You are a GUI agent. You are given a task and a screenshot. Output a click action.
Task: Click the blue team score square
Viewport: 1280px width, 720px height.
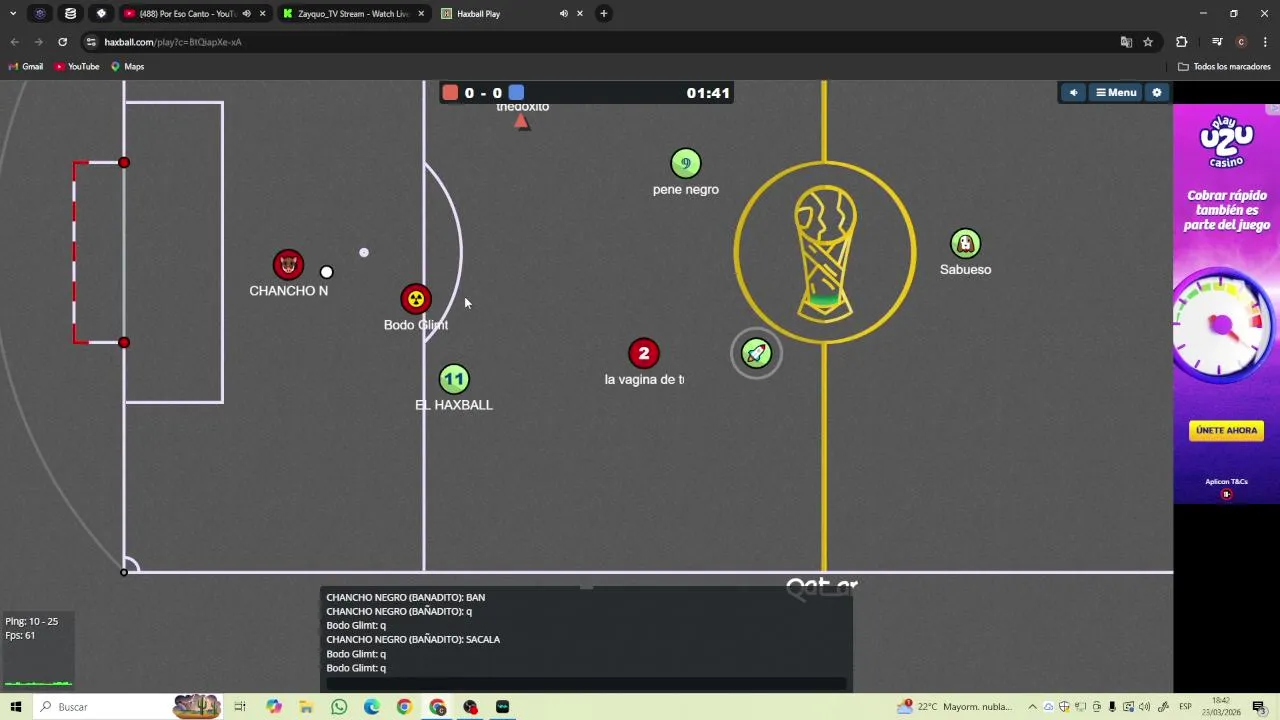pos(516,93)
